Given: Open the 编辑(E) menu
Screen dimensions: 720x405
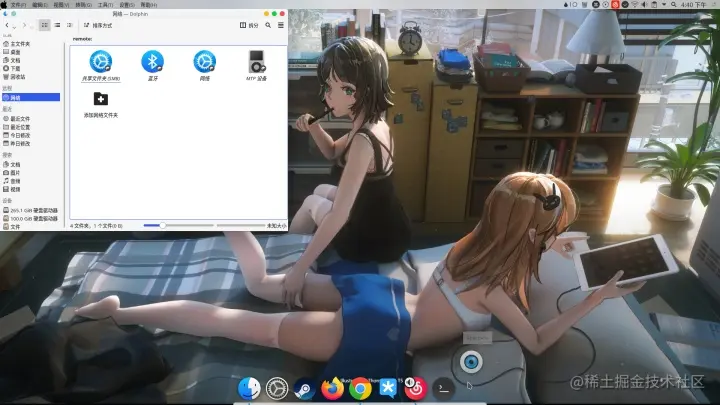Looking at the screenshot, I should [40, 5].
